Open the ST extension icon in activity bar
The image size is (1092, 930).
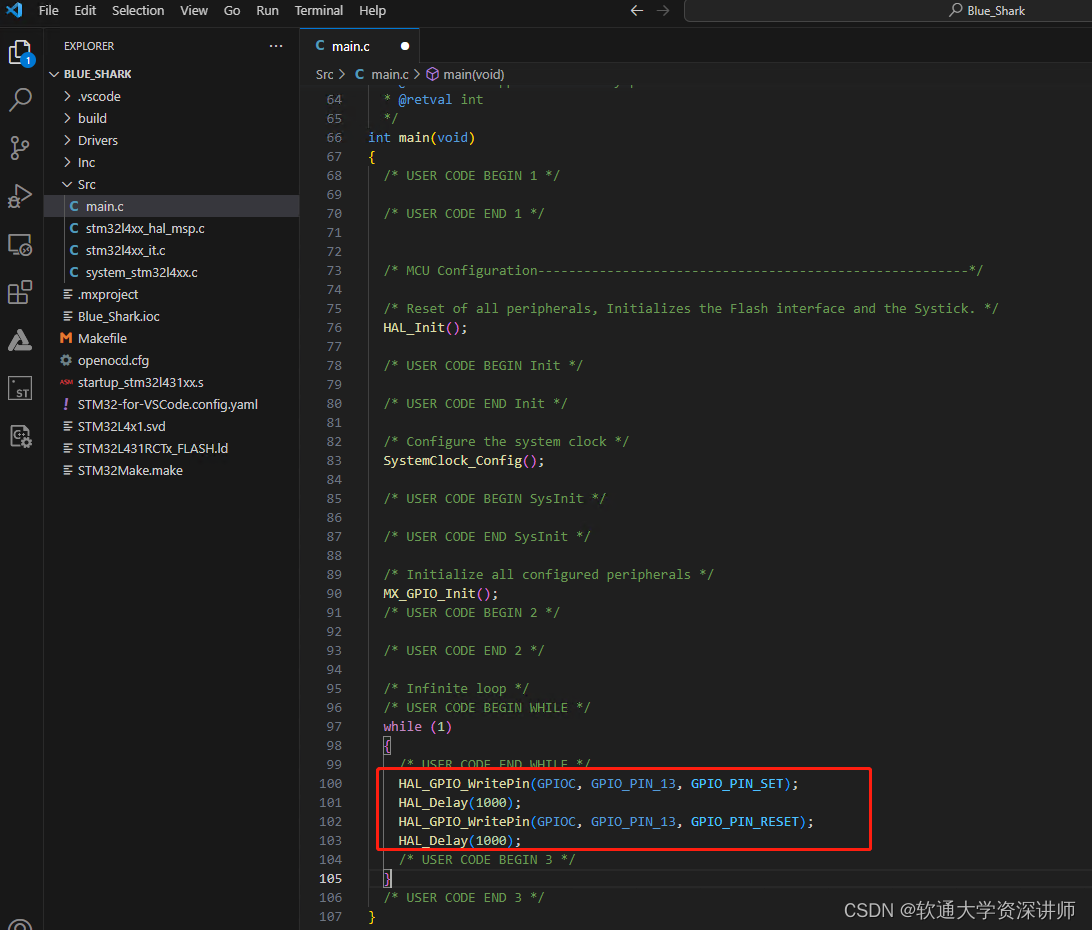point(20,389)
